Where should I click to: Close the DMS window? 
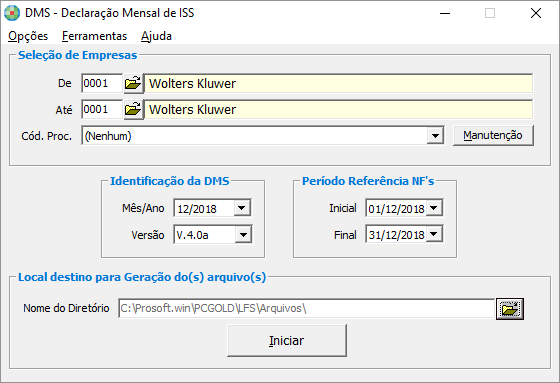[x=536, y=14]
